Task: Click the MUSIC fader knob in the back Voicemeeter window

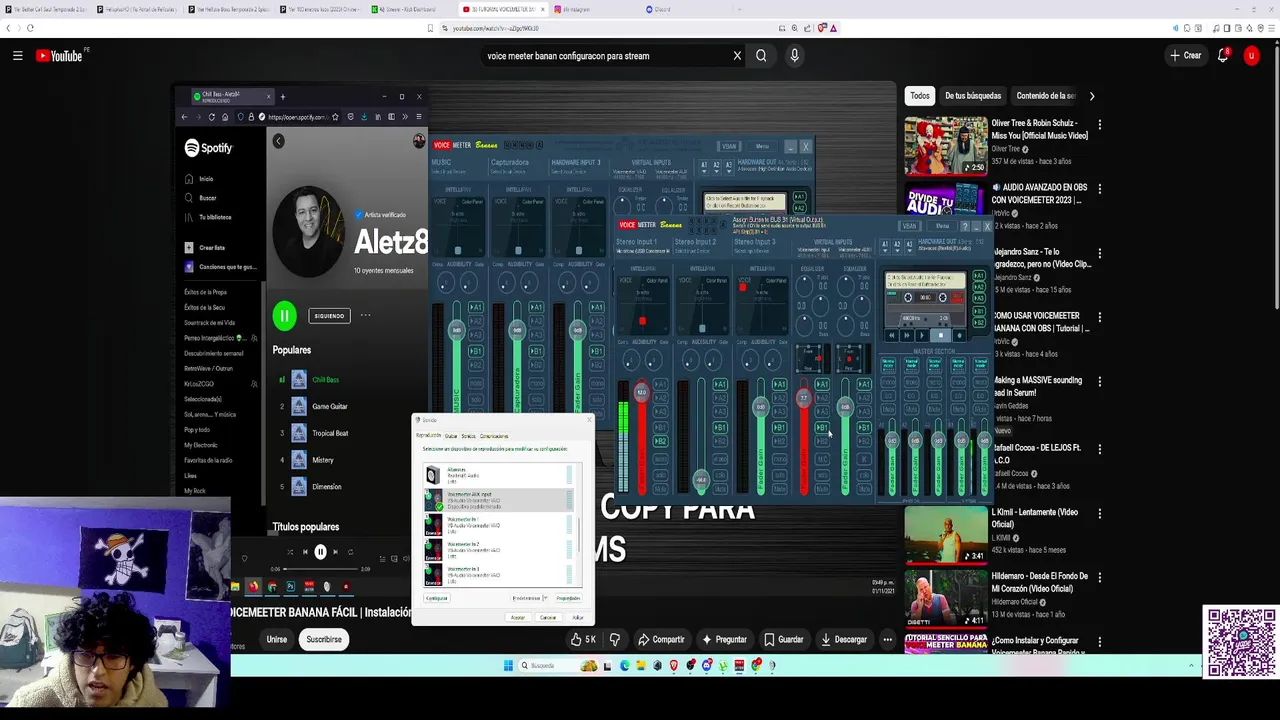Action: (x=457, y=330)
